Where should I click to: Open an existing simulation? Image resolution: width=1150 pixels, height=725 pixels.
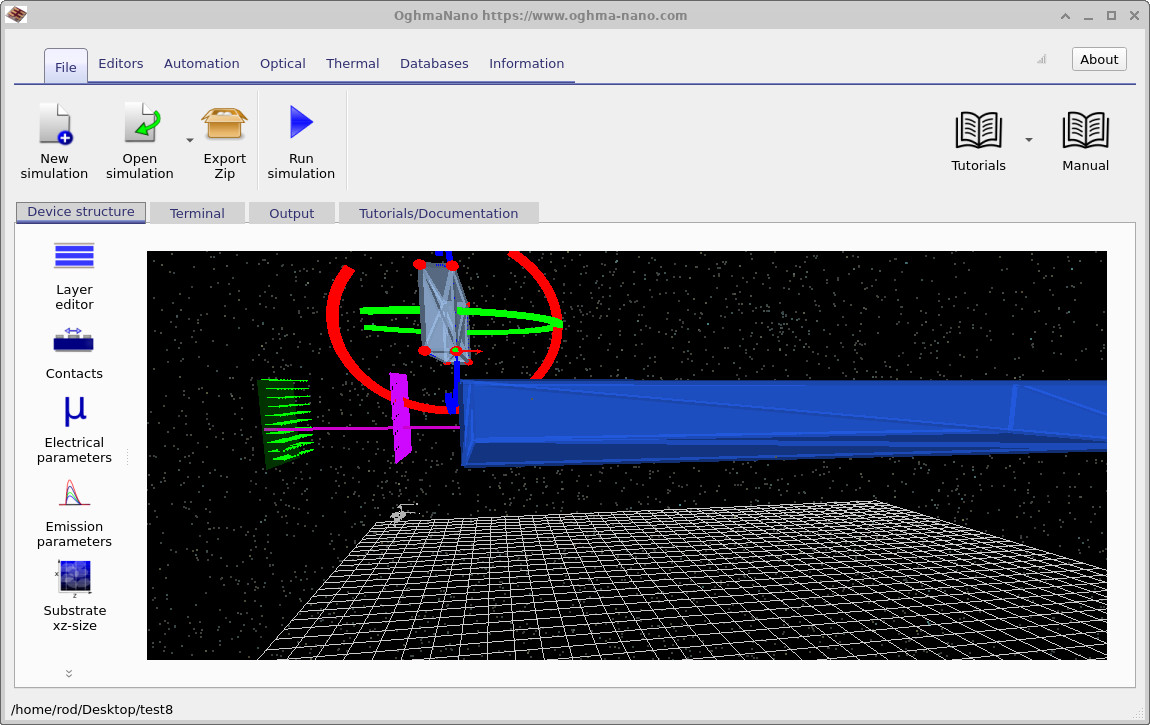[140, 140]
